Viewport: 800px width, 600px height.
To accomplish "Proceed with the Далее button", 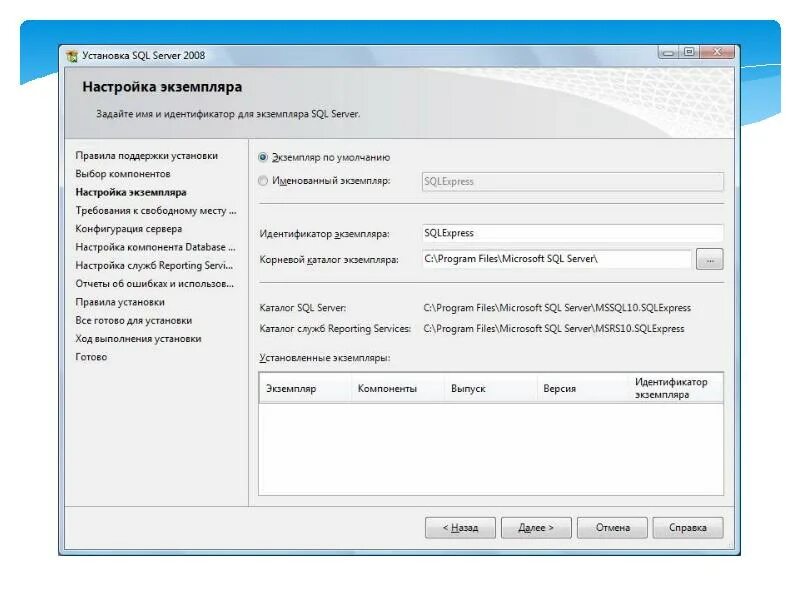I will coord(536,528).
